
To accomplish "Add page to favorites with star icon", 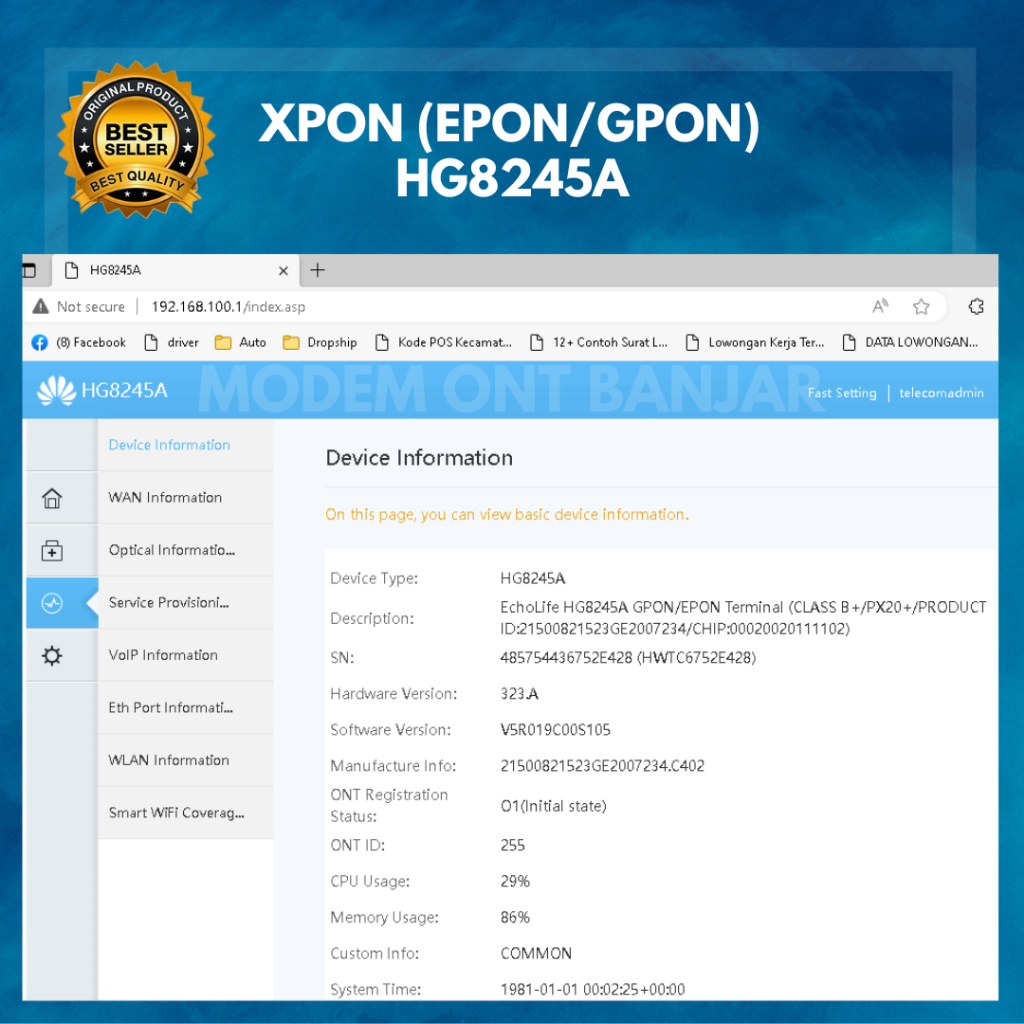I will pyautogui.click(x=921, y=307).
